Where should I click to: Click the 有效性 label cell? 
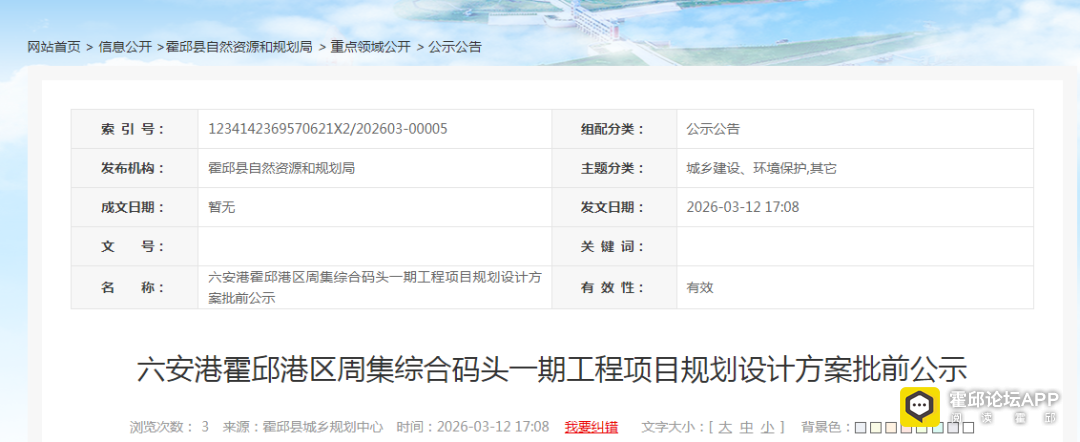(614, 288)
